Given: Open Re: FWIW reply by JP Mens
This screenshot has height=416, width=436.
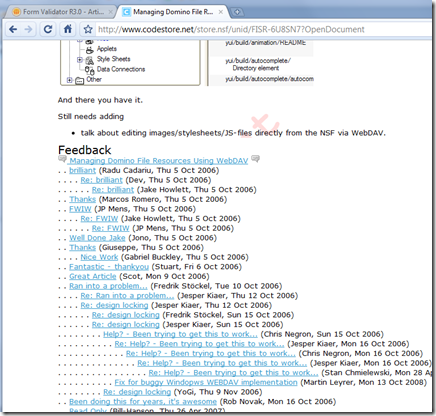Looking at the screenshot, I should 110,228.
